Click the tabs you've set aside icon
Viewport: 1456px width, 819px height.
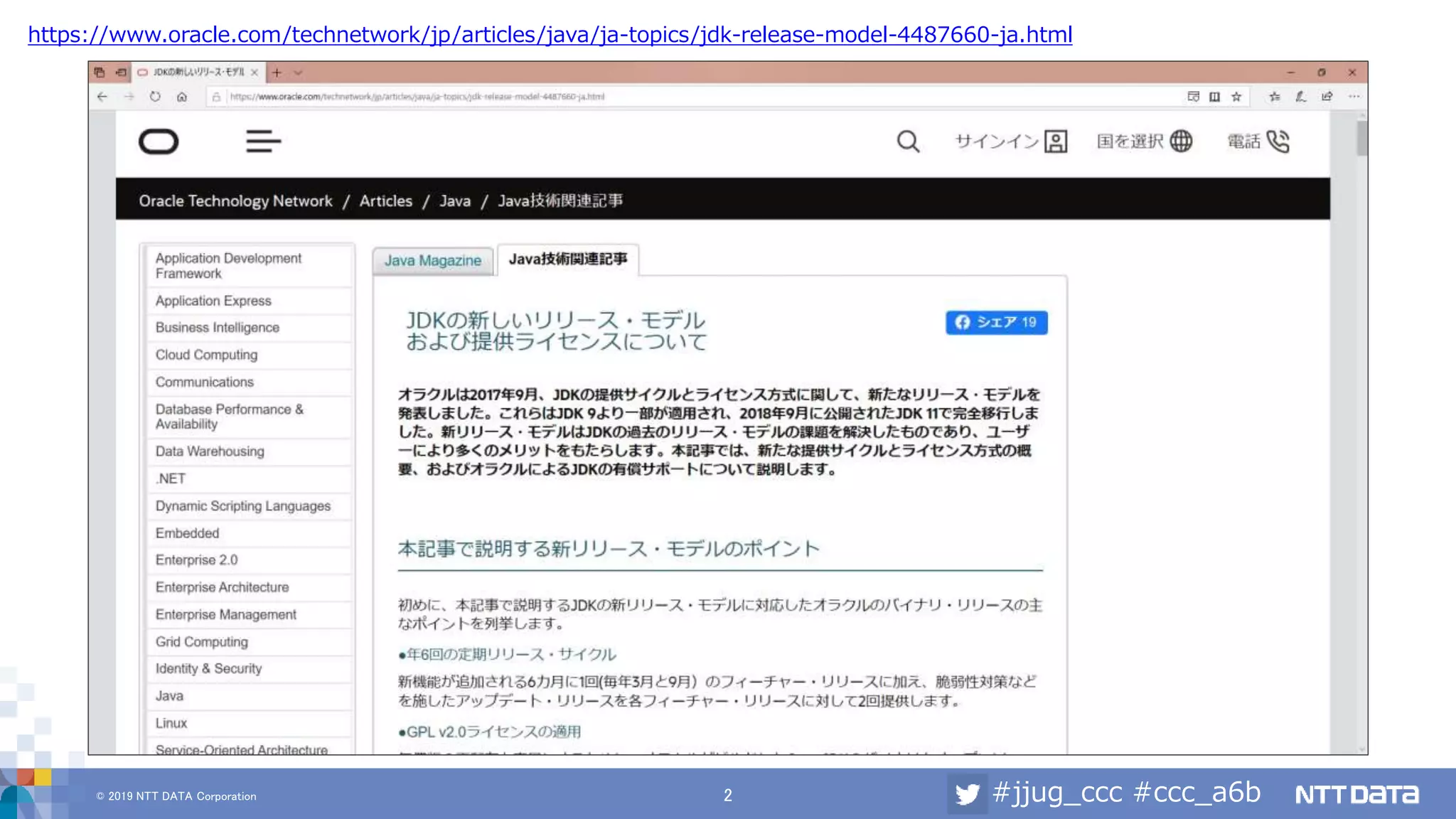click(100, 73)
